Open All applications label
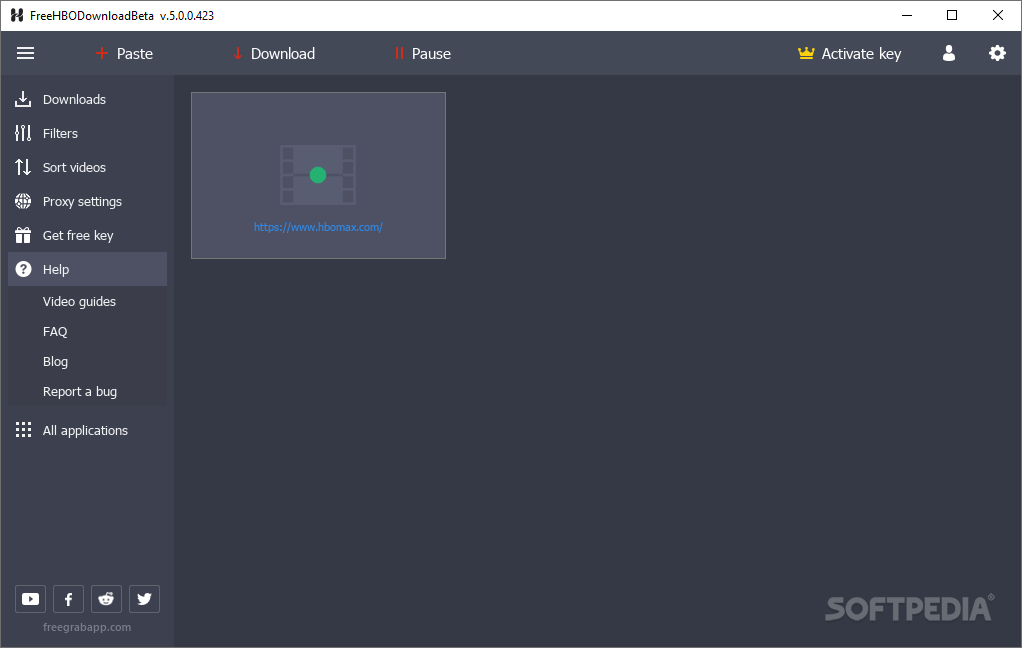This screenshot has height=648, width=1022. click(x=85, y=430)
